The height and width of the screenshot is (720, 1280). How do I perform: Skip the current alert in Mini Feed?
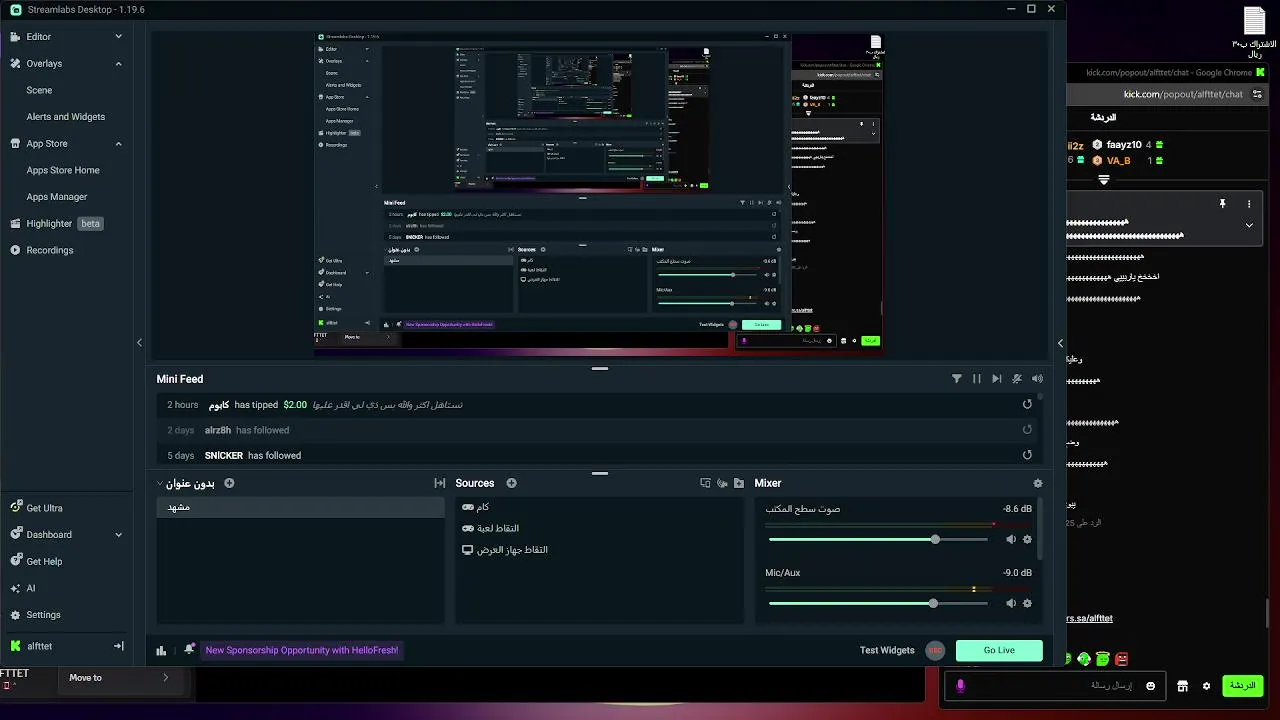(997, 379)
